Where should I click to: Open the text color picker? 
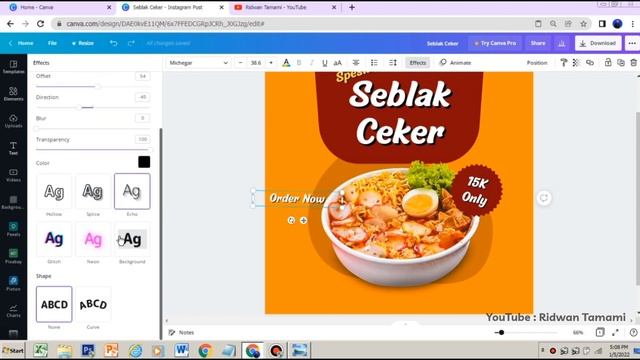point(286,62)
